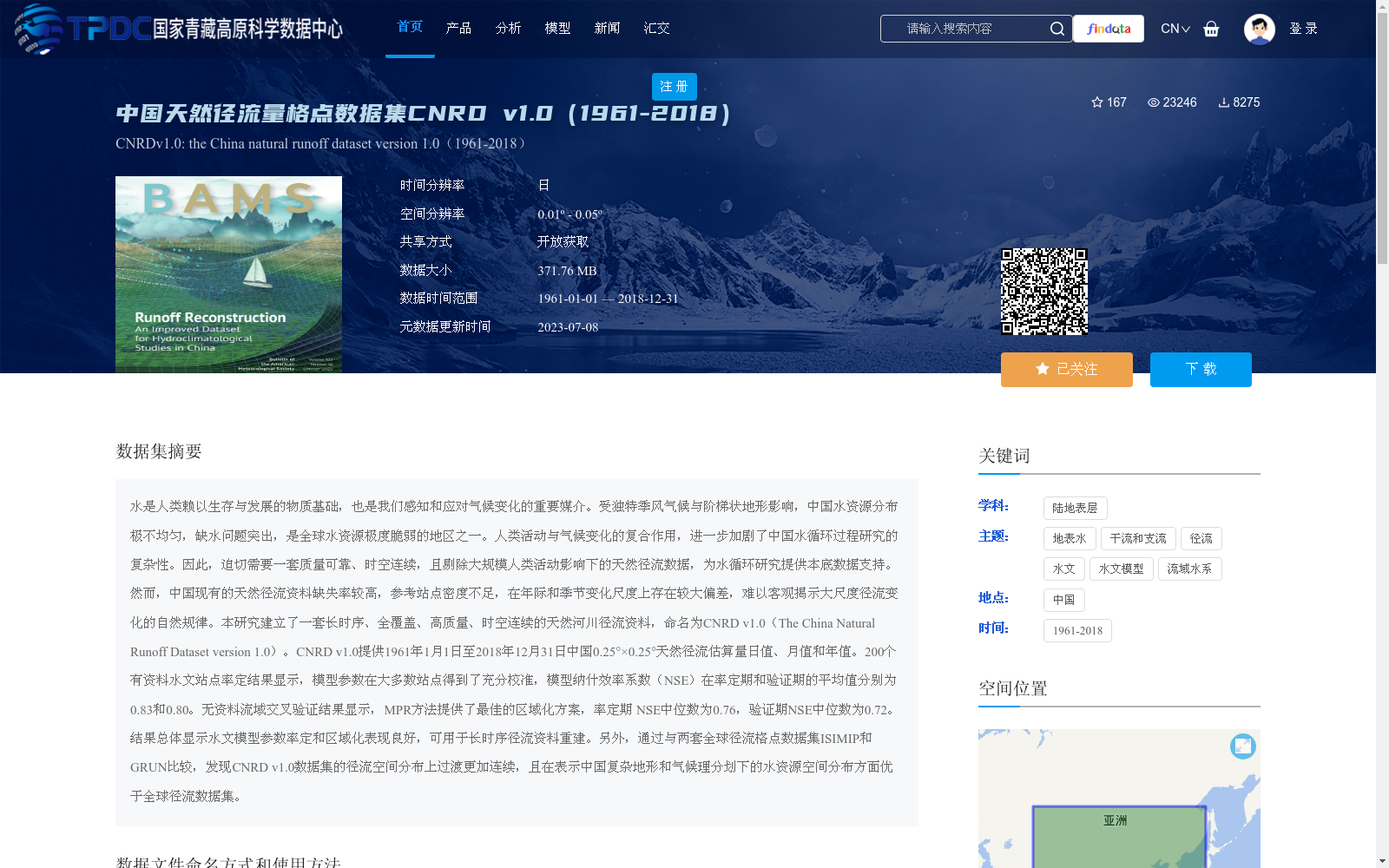Viewport: 1389px width, 868px height.
Task: Select the 水文模型 keyword tag
Action: [1121, 569]
